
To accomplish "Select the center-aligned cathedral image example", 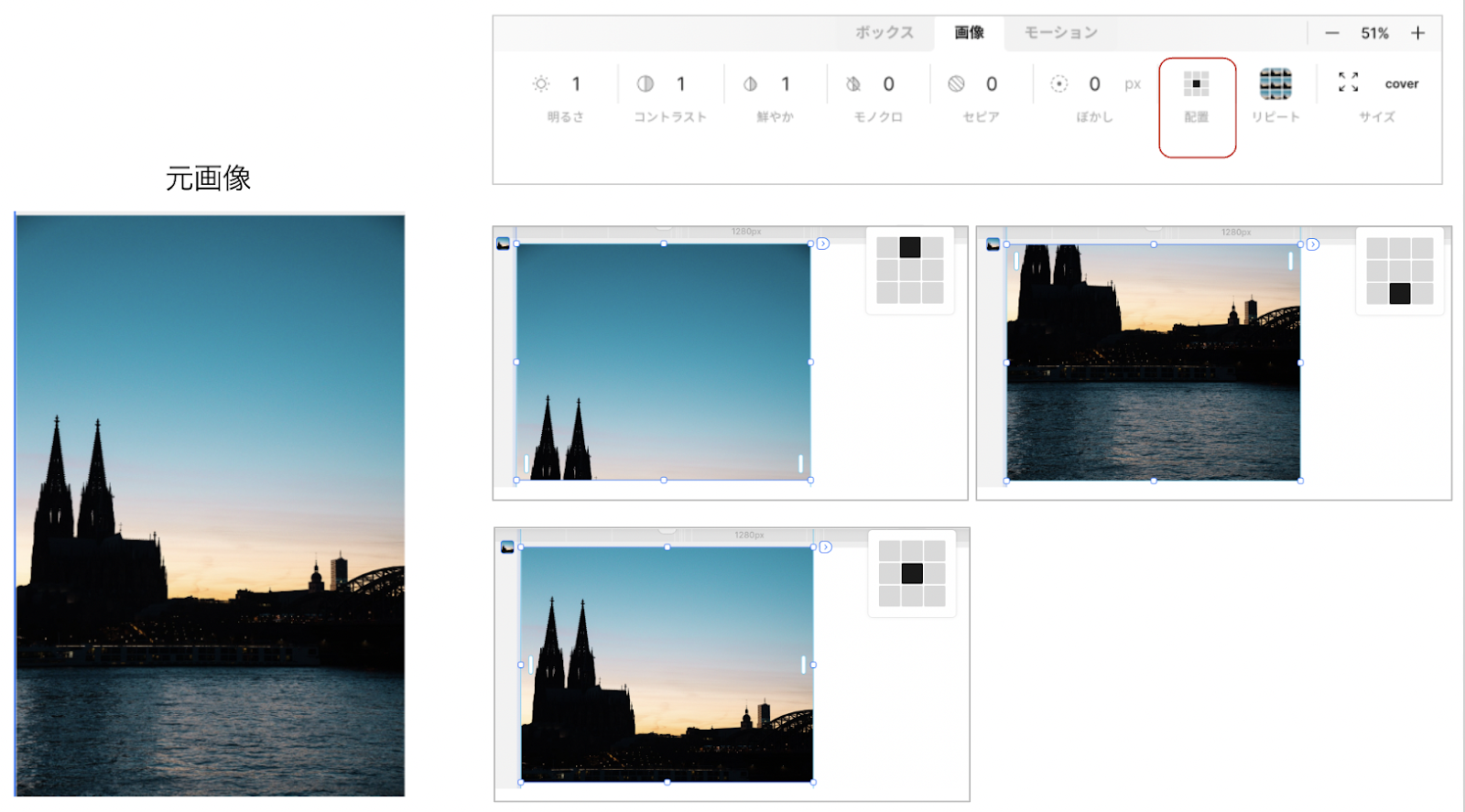I will [x=667, y=664].
